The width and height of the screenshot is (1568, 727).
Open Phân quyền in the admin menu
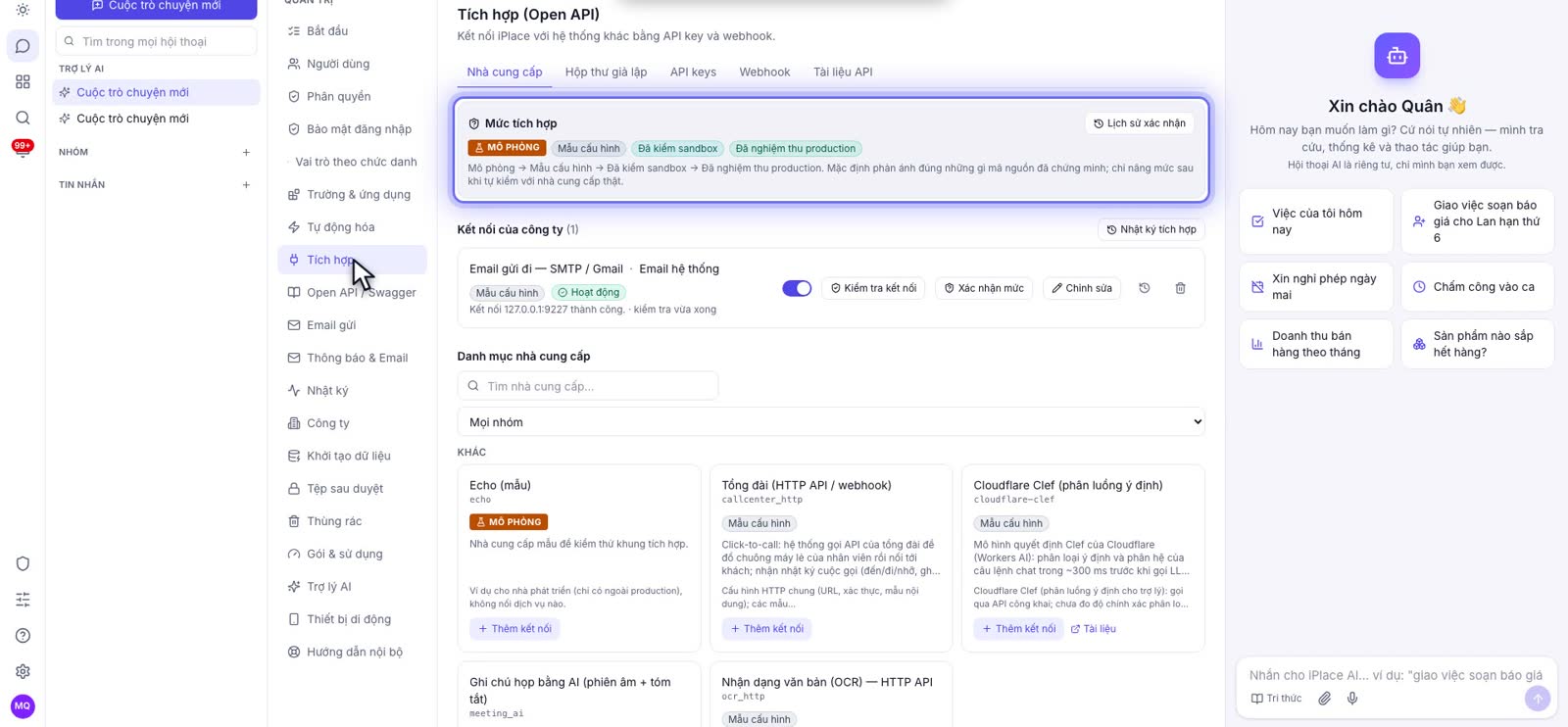click(x=353, y=96)
